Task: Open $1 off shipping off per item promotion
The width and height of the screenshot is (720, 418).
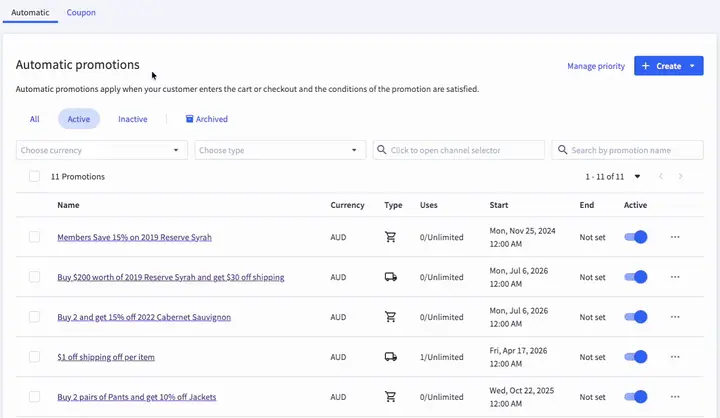Action: pyautogui.click(x=106, y=357)
